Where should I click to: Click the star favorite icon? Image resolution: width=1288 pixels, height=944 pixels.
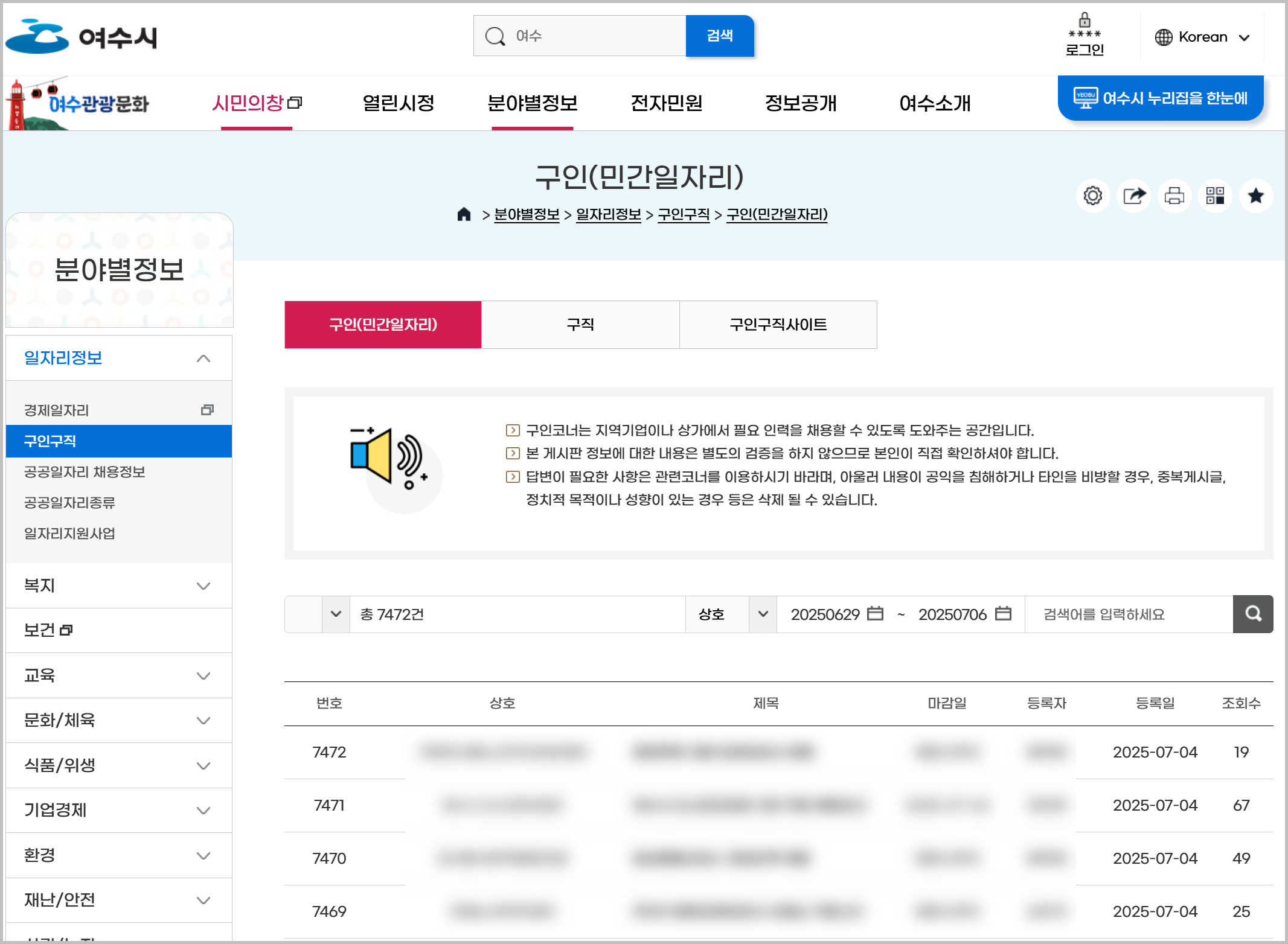coord(1256,196)
